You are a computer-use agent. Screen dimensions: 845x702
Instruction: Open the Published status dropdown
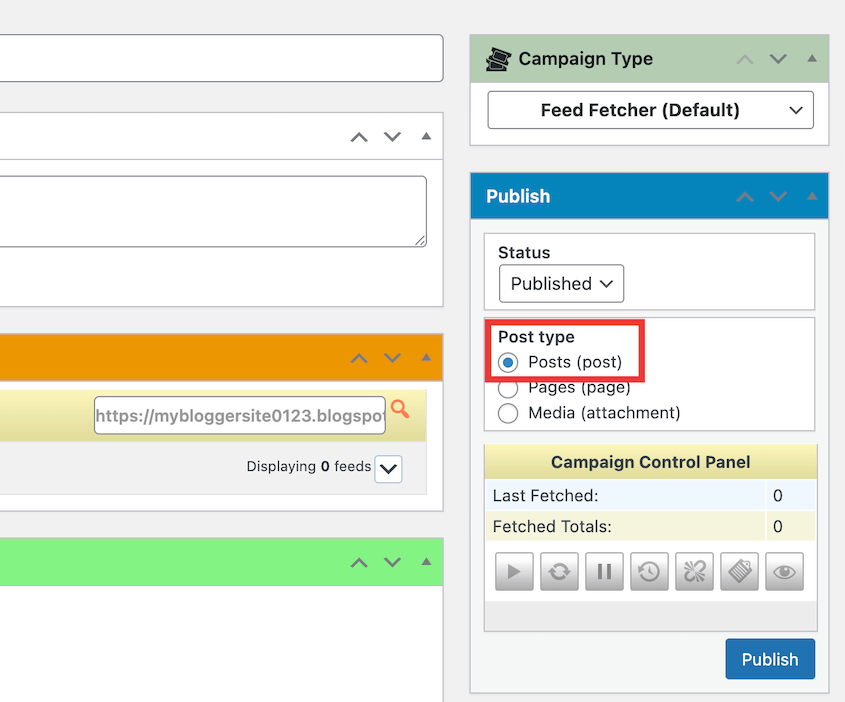[561, 283]
